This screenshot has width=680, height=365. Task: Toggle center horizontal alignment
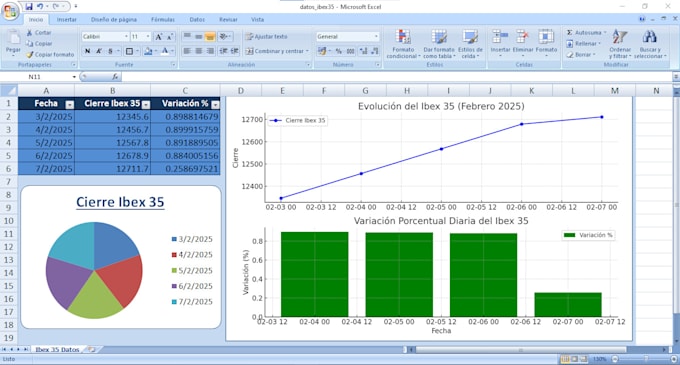click(199, 51)
